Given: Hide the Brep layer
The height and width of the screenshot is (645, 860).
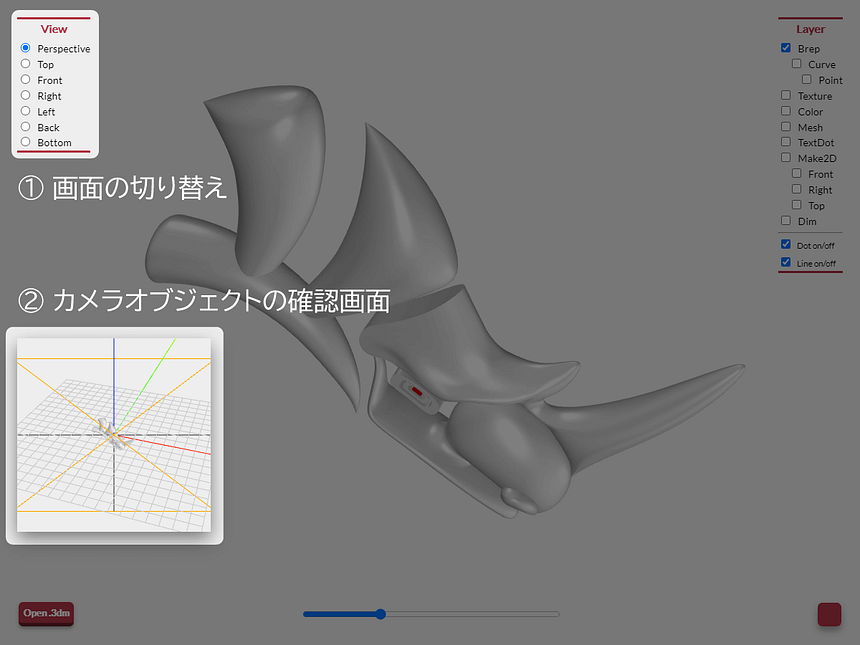Looking at the screenshot, I should [x=786, y=48].
